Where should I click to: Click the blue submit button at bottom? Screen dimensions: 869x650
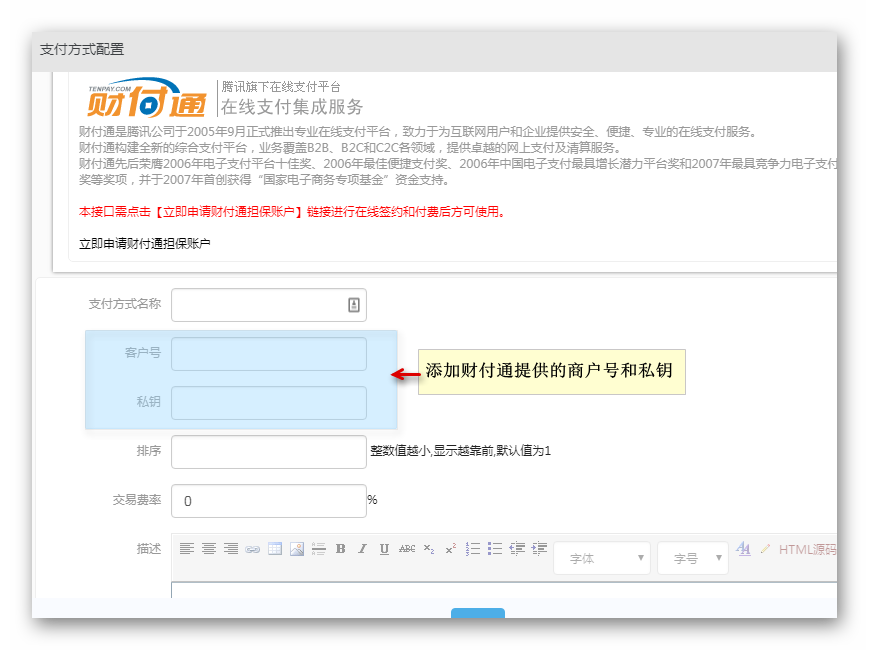tap(478, 613)
